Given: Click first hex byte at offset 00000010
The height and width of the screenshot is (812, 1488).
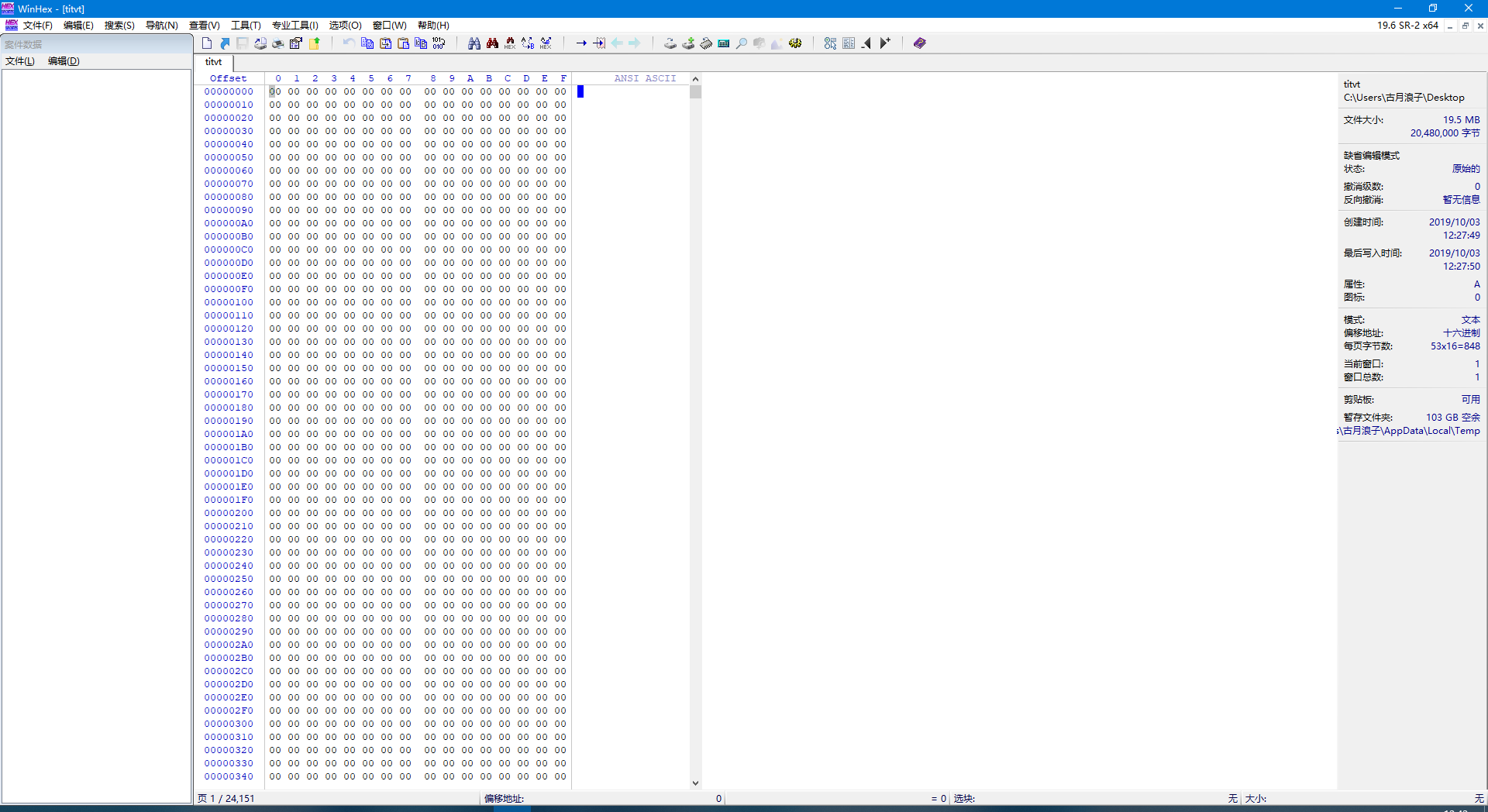Looking at the screenshot, I should (x=275, y=105).
